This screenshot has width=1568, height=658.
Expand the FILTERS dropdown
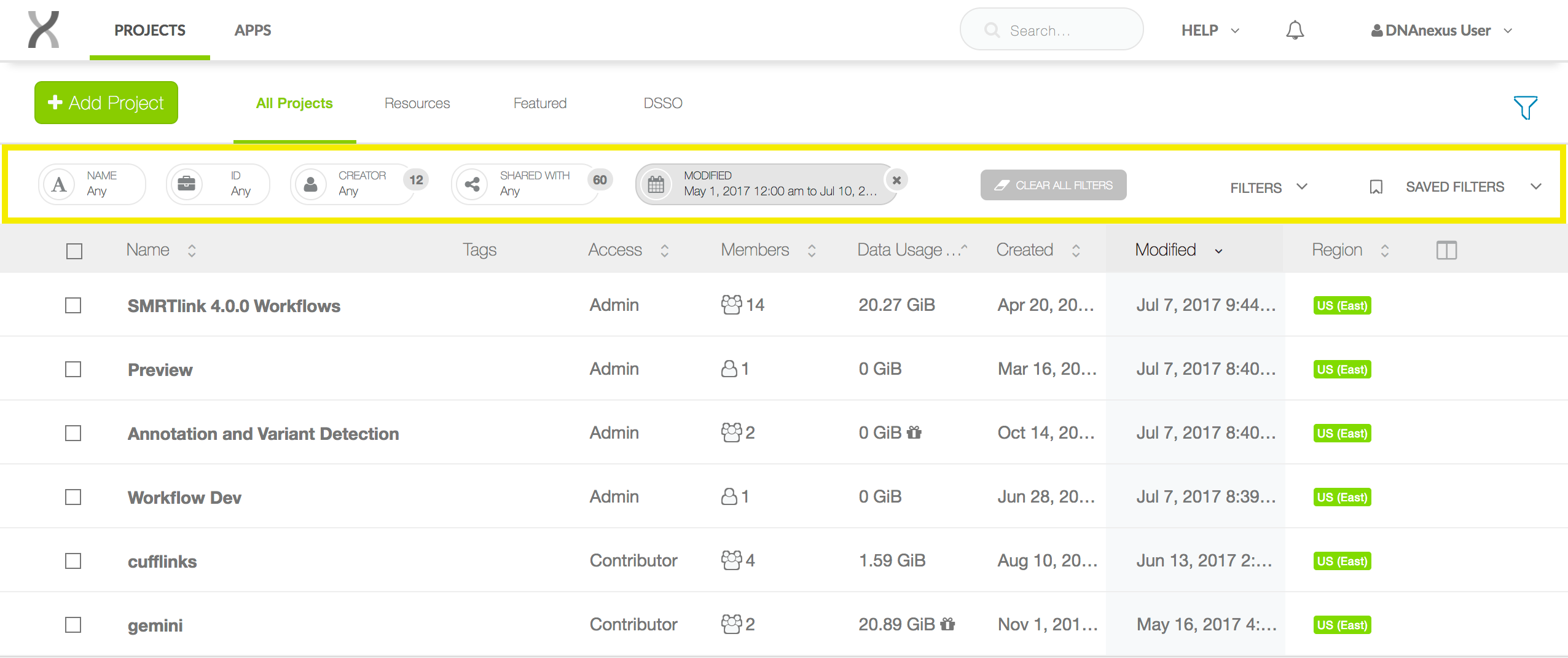(1268, 187)
